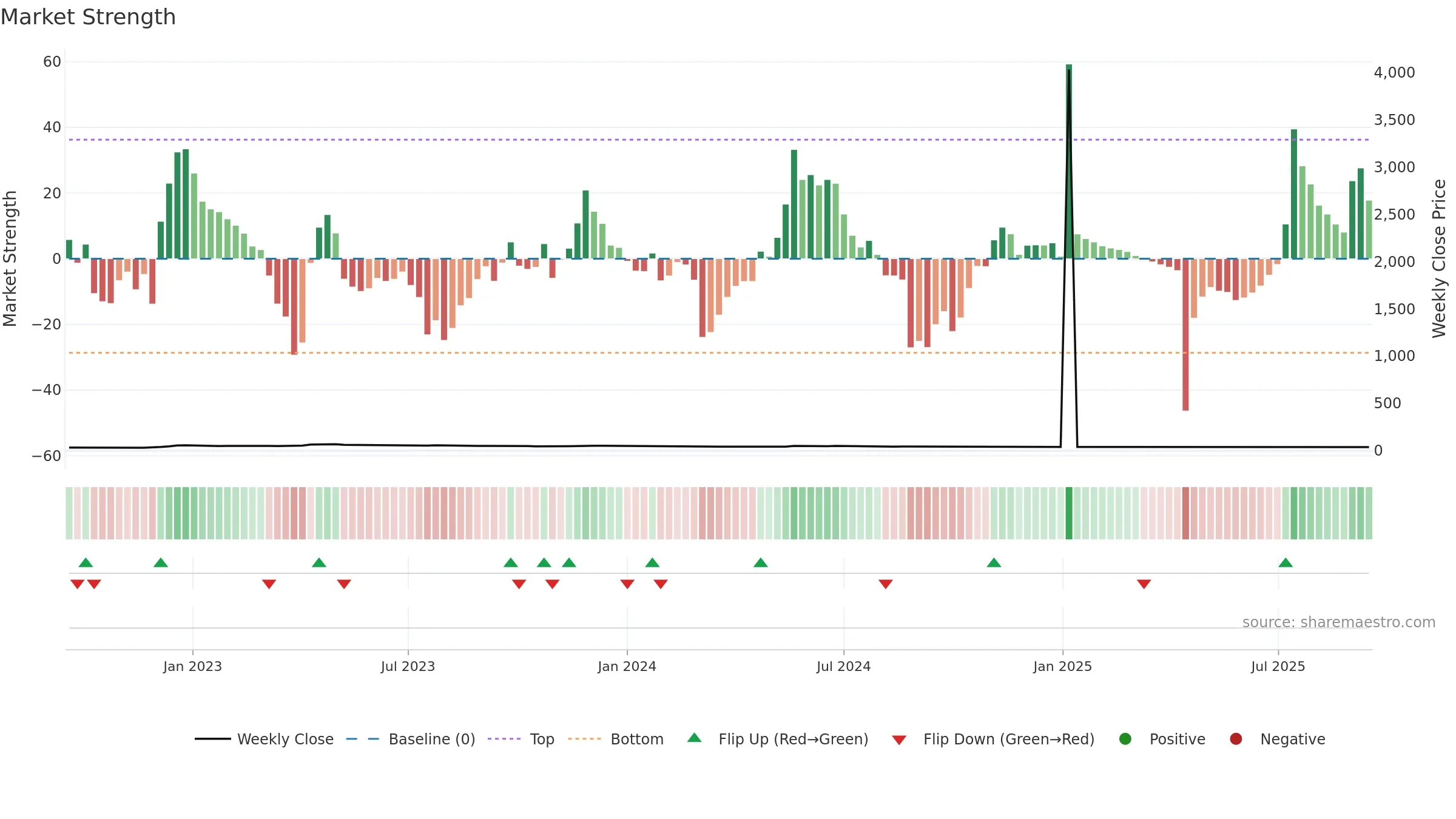Viewport: 1456px width, 819px height.
Task: Toggle Flip Up (Red→Green) legend entry
Action: click(778, 739)
